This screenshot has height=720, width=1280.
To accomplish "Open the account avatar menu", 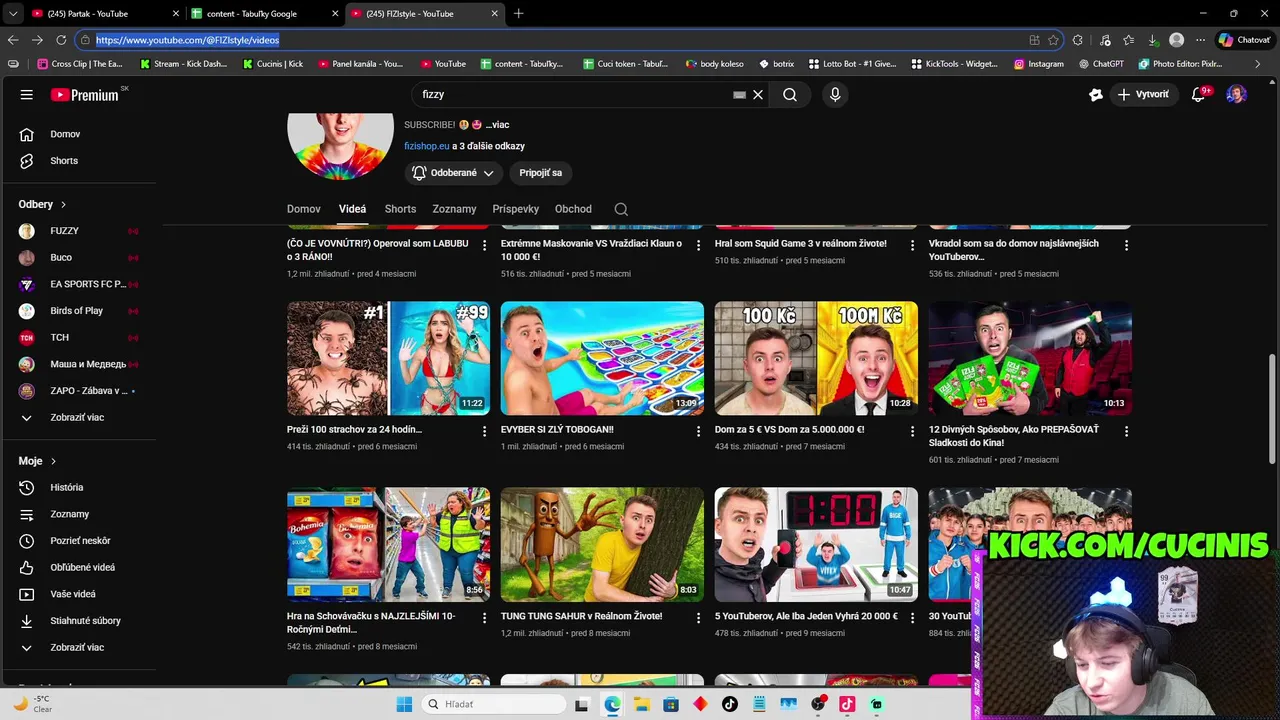I will click(x=1237, y=94).
